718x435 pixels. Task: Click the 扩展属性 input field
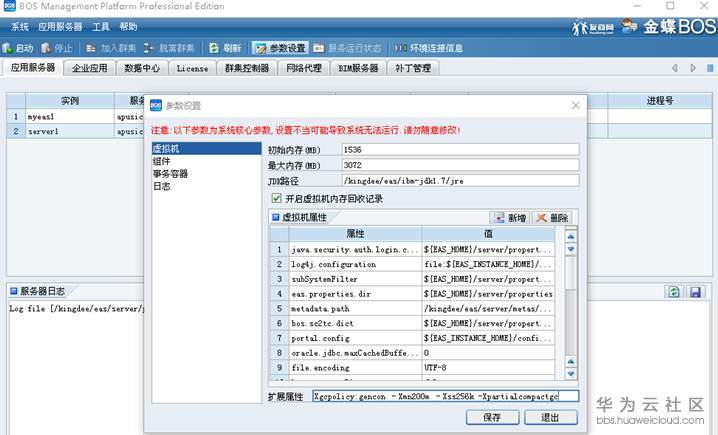point(446,396)
